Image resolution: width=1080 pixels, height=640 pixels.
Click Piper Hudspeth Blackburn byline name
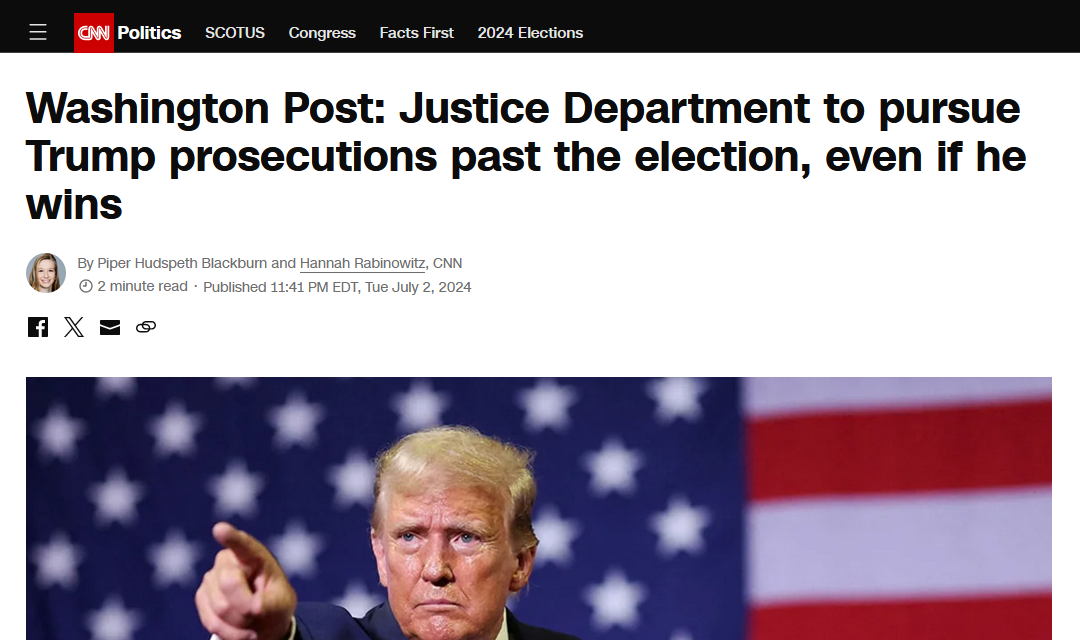point(182,263)
